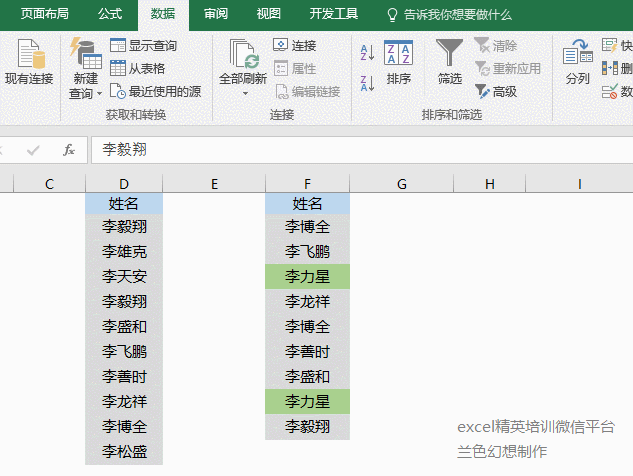This screenshot has width=633, height=476.
Task: Click the 连接 (Connections) button
Action: [x=295, y=46]
